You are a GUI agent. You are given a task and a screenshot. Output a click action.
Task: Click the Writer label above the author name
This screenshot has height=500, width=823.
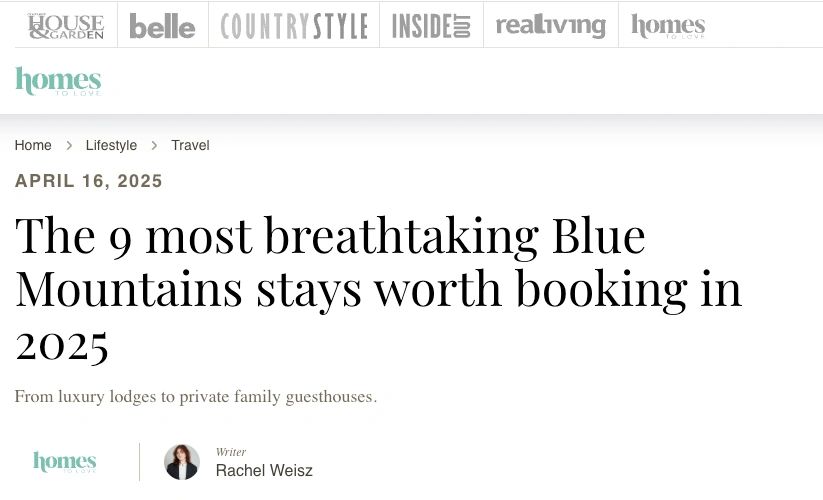pyautogui.click(x=231, y=452)
